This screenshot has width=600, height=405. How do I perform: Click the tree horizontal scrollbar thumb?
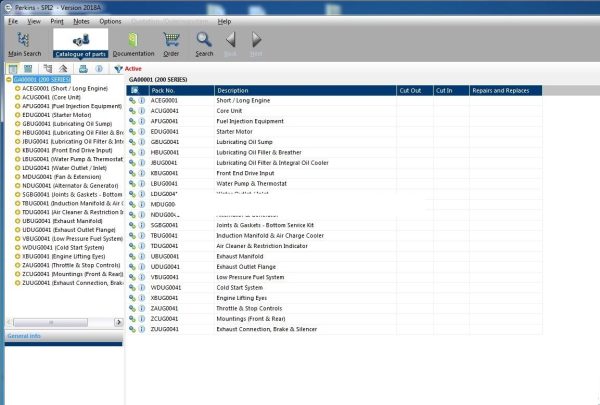(51, 322)
